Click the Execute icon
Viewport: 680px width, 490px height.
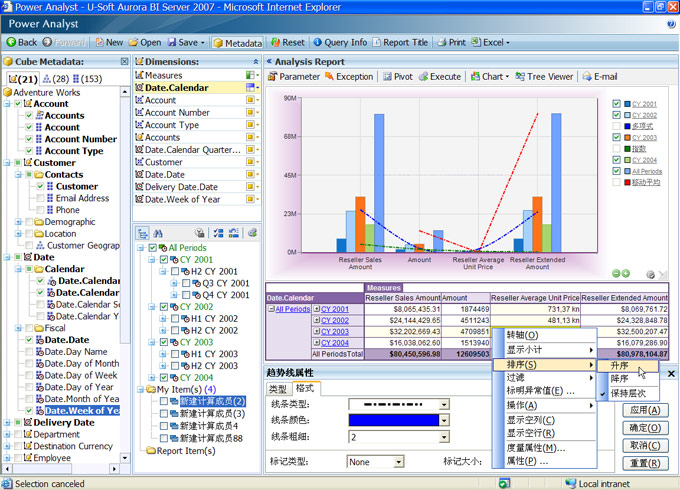(x=423, y=77)
